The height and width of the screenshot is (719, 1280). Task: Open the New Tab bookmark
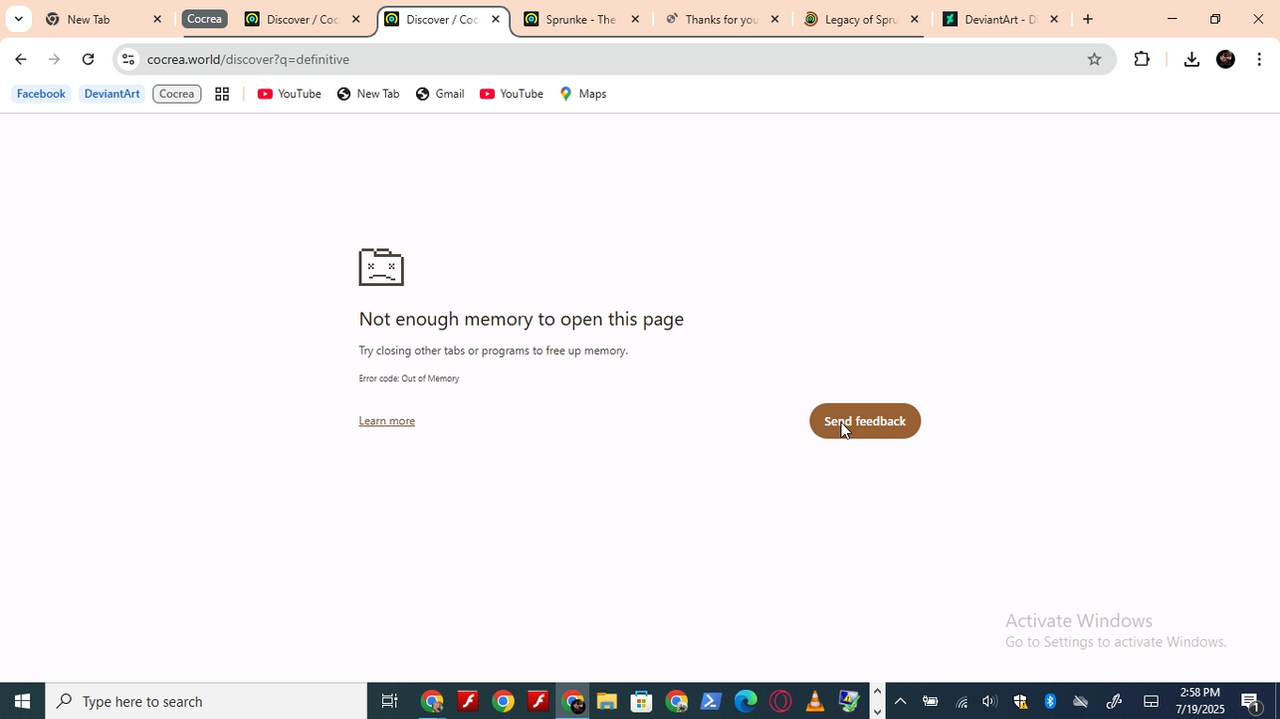click(368, 94)
